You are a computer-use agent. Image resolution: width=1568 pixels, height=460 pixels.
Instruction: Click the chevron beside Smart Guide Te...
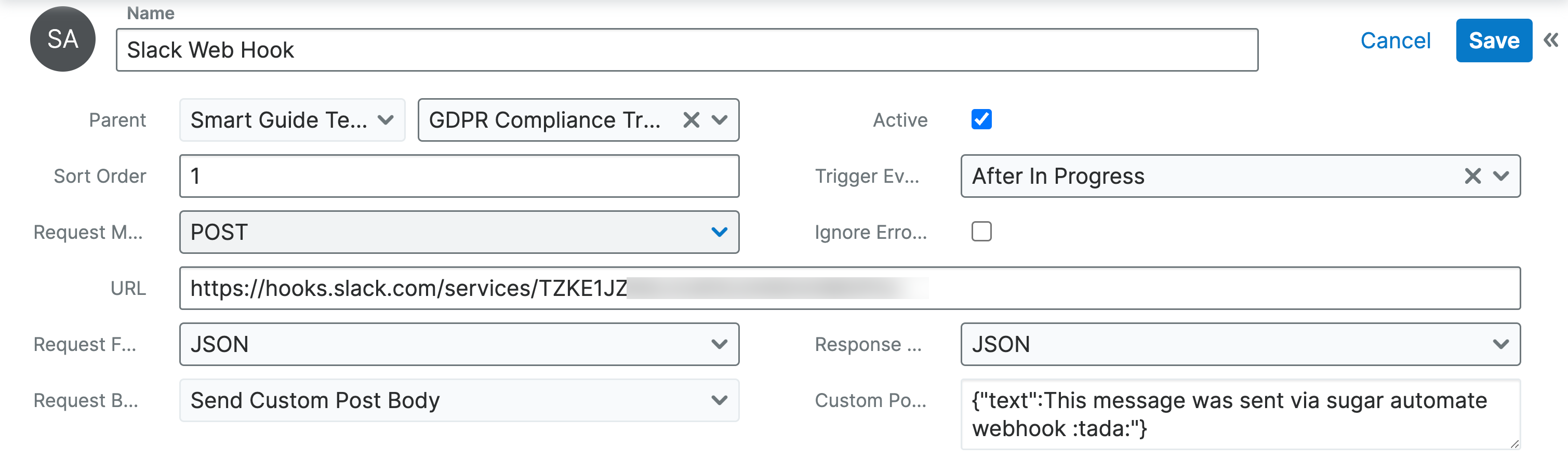click(x=384, y=120)
